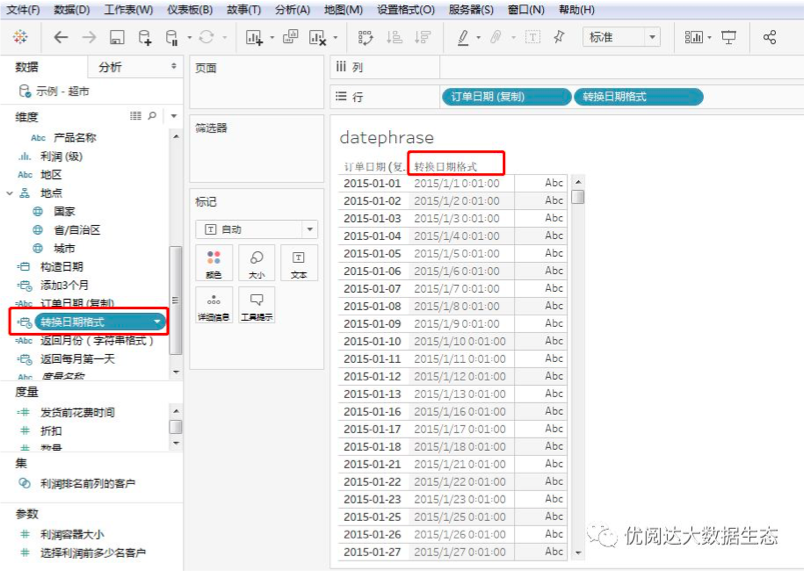Click the add new data source icon
The width and height of the screenshot is (806, 574).
(145, 37)
